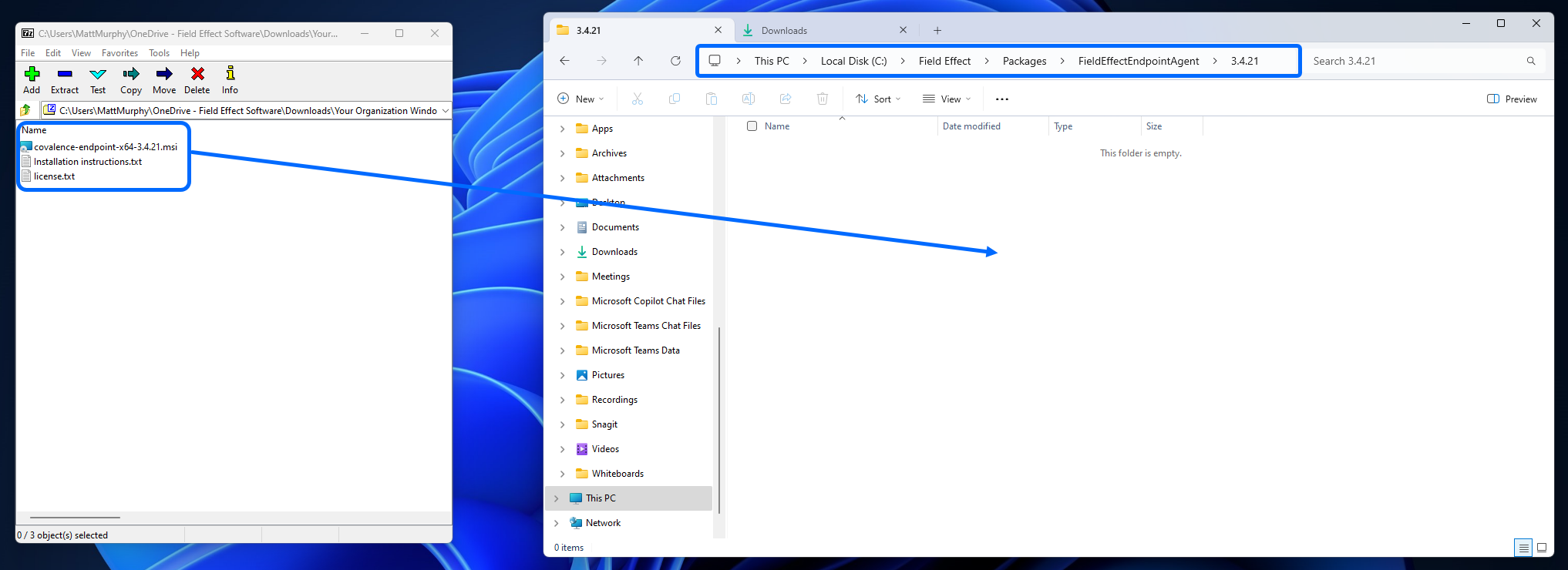The width and height of the screenshot is (1568, 570).
Task: Select license.txt in 7-Zip
Action: point(54,176)
